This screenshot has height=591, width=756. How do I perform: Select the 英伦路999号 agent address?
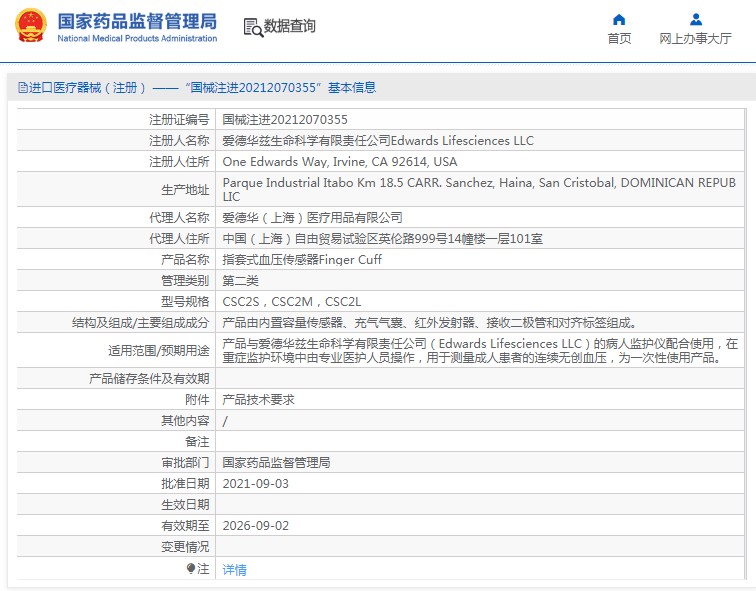382,239
